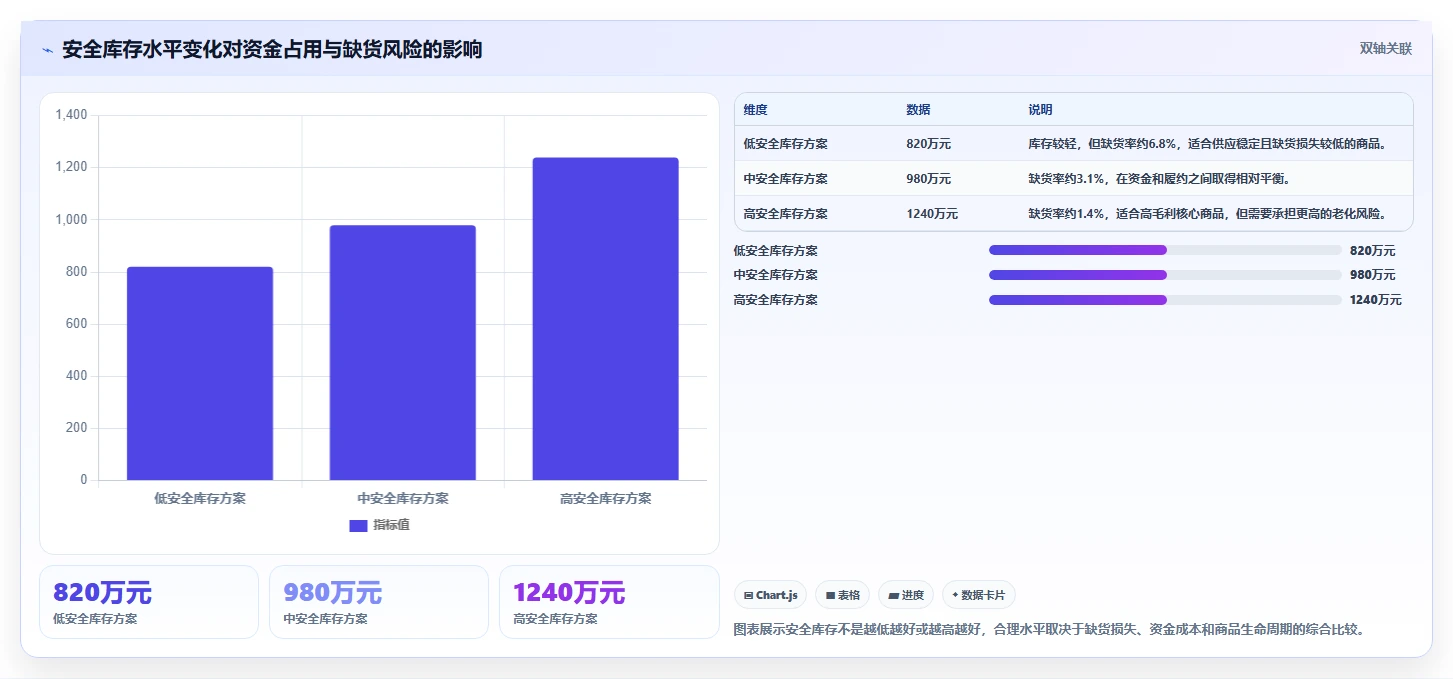1453x679 pixels.
Task: Click the 低安全库存方案 progress bar
Action: [x=1165, y=250]
